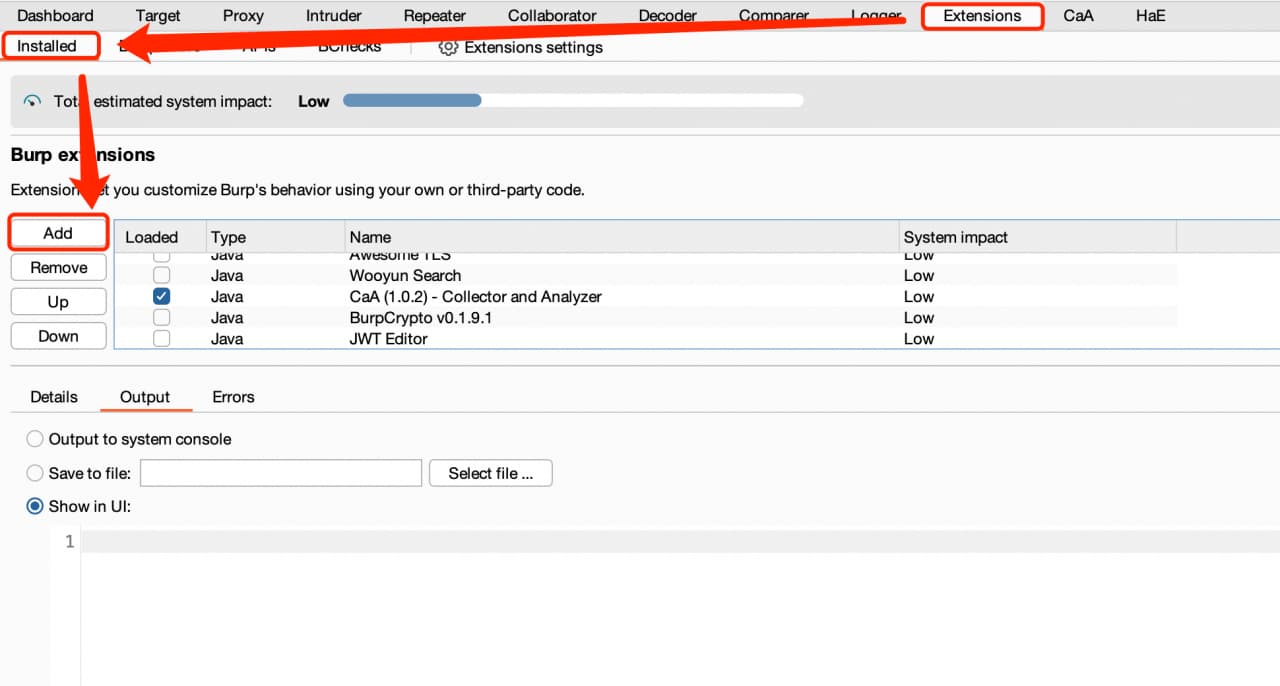The height and width of the screenshot is (686, 1280).
Task: Click the Select file ... button
Action: pos(490,473)
